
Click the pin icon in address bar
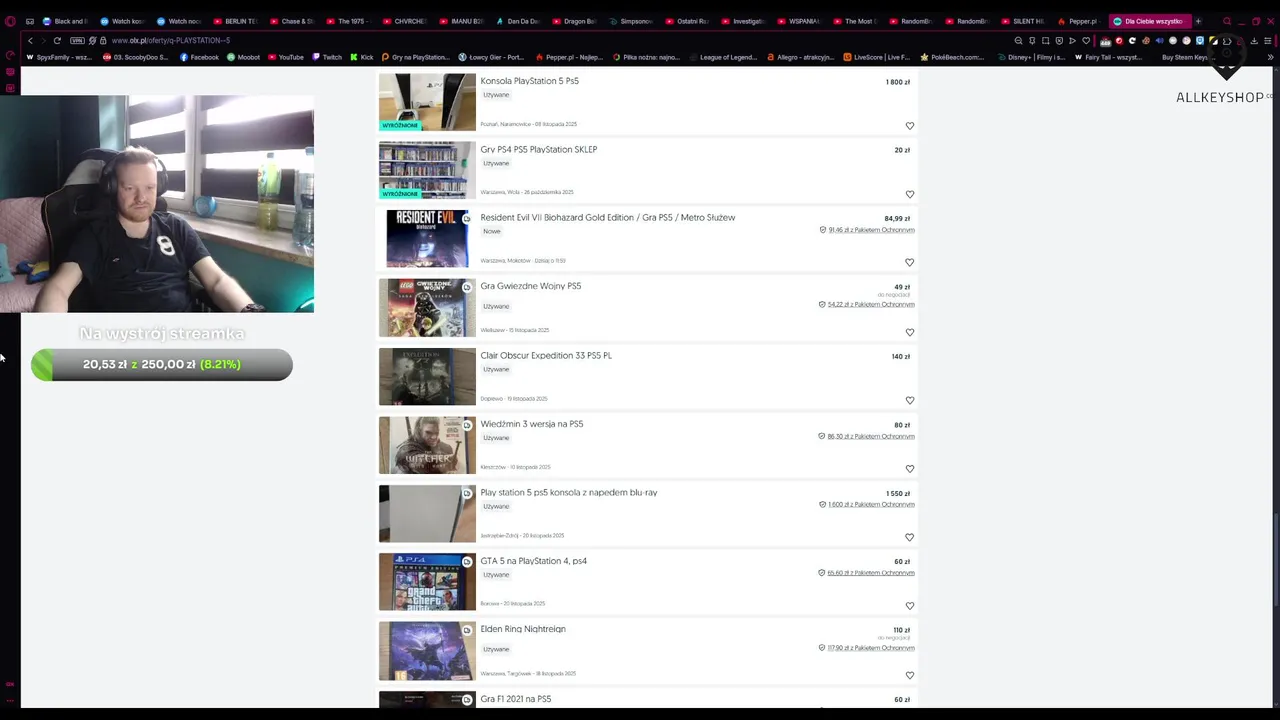(1032, 41)
